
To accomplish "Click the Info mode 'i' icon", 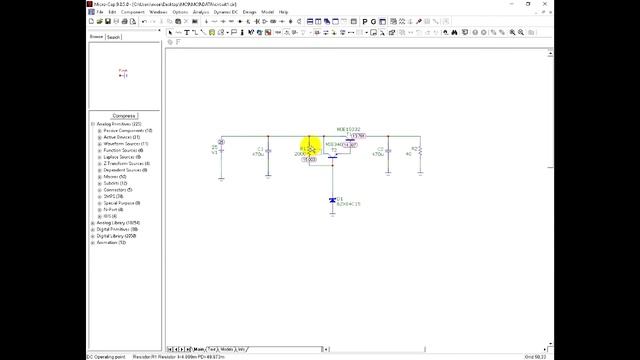I will tap(242, 32).
